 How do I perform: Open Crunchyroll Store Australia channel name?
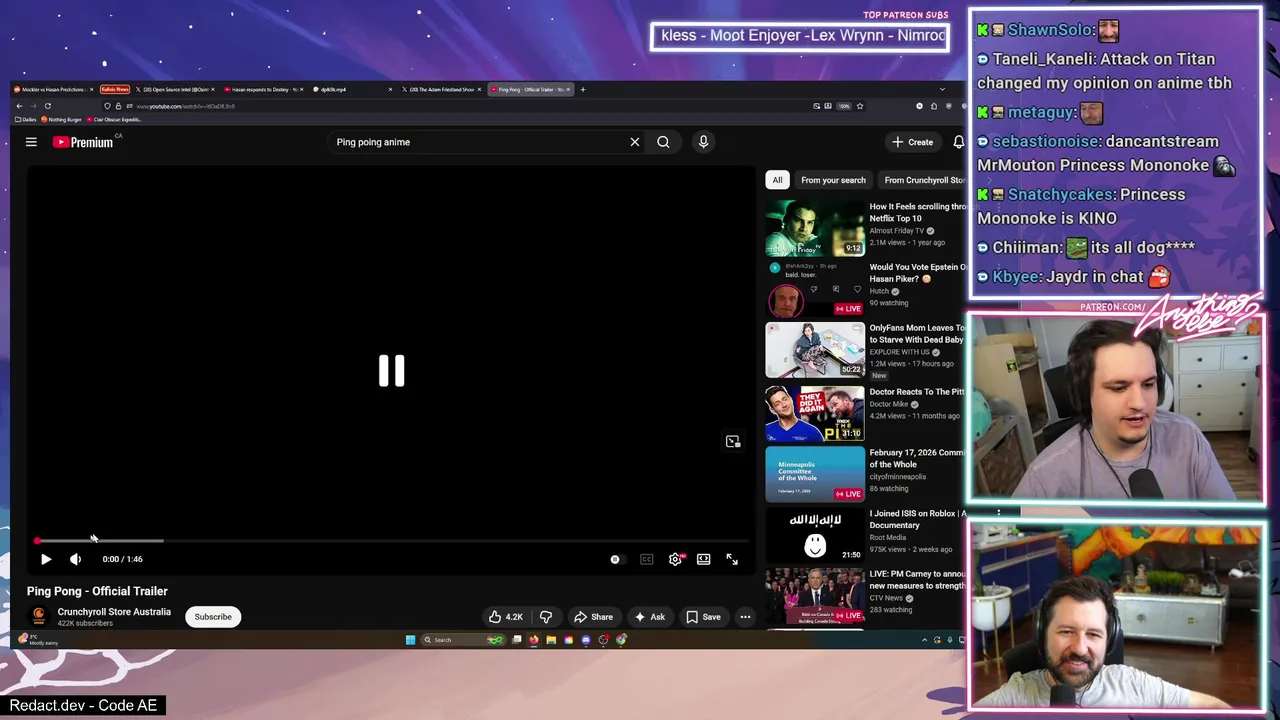[x=114, y=612]
